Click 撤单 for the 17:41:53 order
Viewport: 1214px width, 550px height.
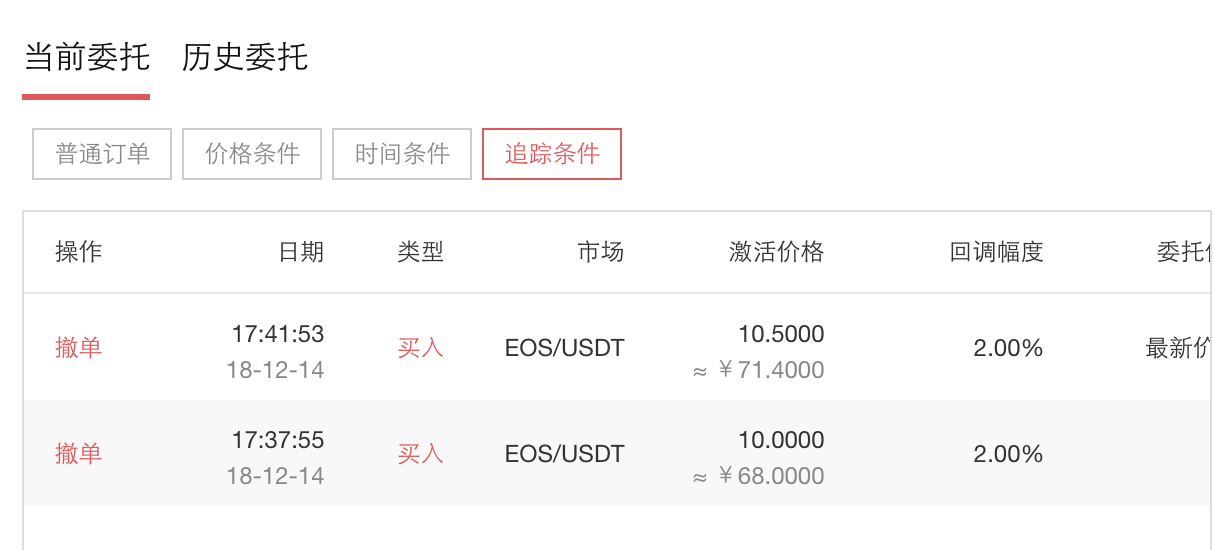click(78, 348)
